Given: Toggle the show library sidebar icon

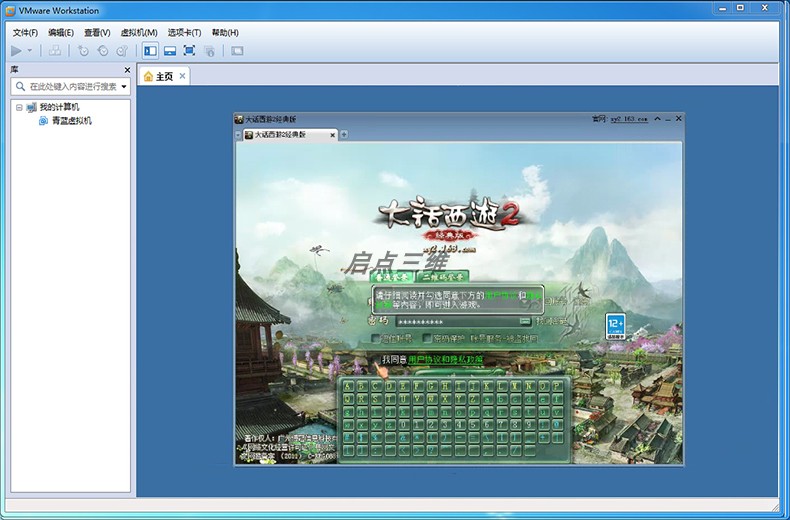Looking at the screenshot, I should pyautogui.click(x=150, y=50).
